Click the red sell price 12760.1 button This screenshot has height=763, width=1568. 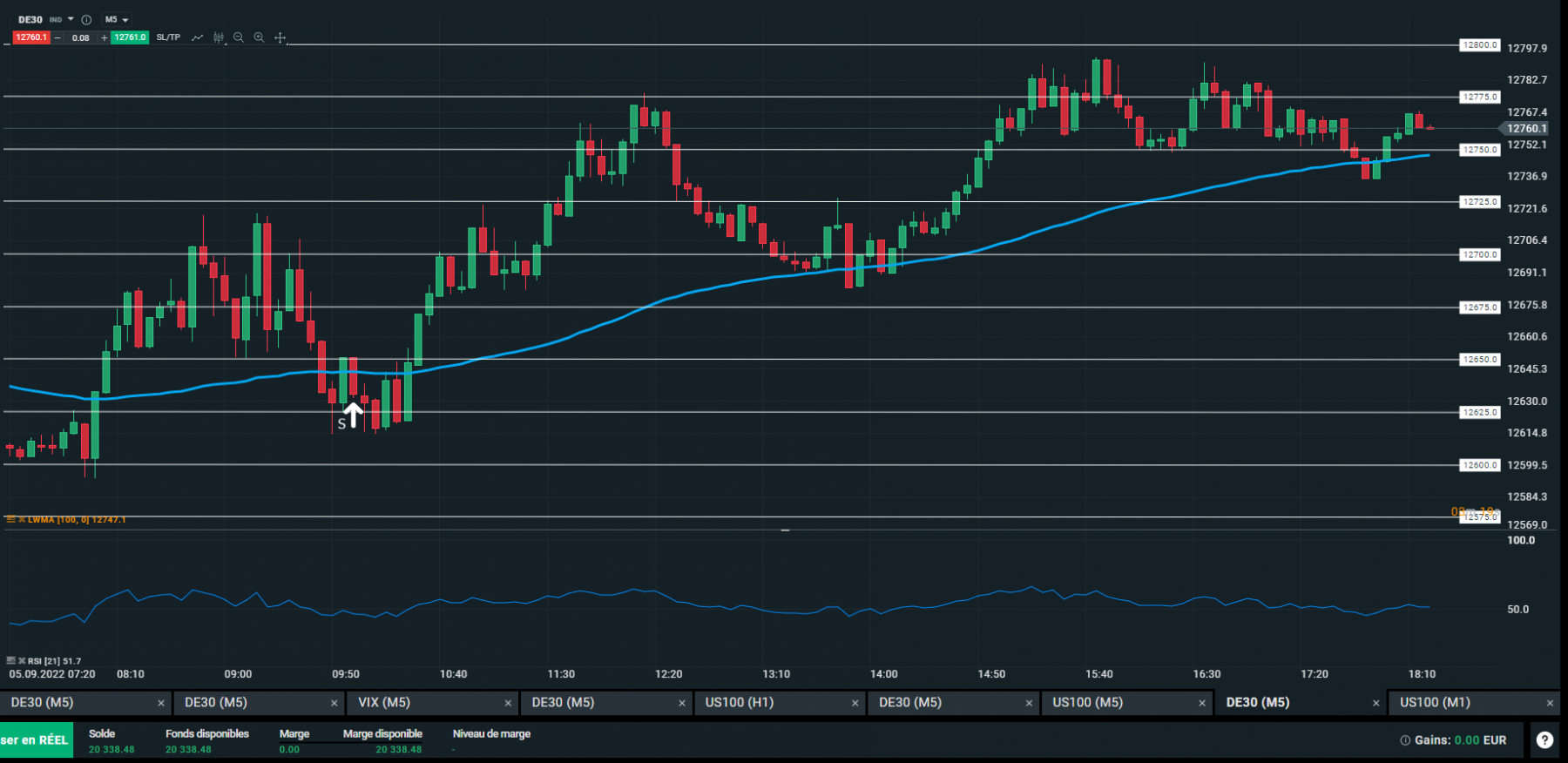pos(31,37)
